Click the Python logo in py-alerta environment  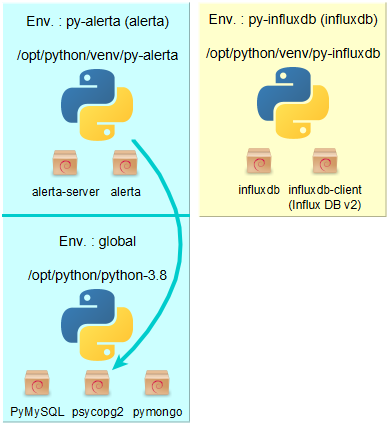(97, 105)
